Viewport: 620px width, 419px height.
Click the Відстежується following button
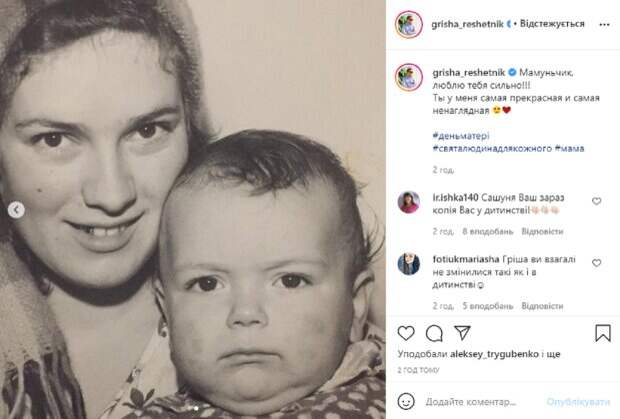pyautogui.click(x=552, y=24)
